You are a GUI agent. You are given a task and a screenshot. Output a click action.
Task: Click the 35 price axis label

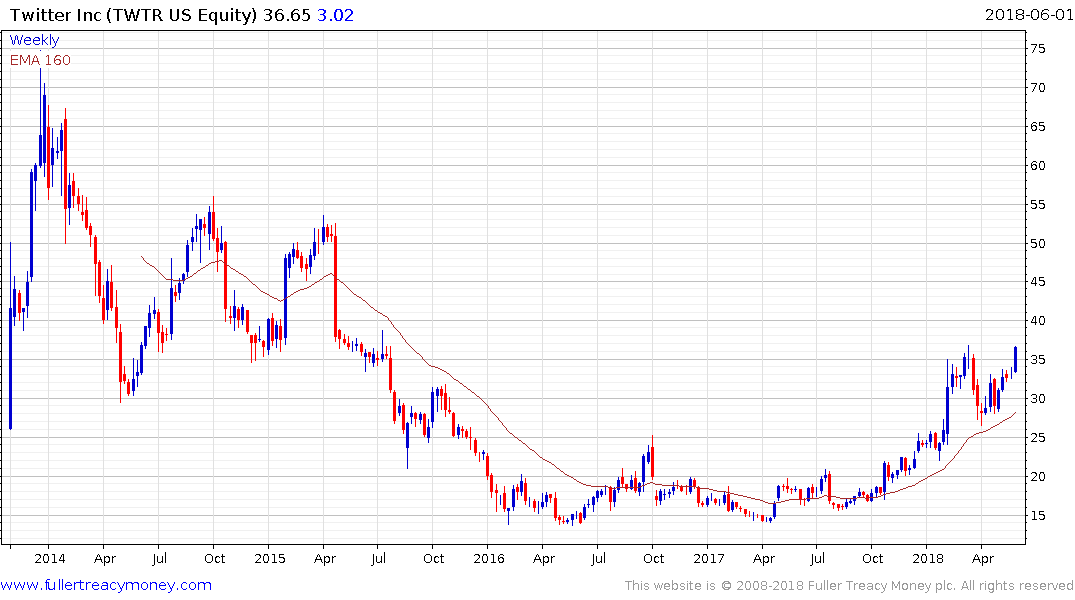1037,360
